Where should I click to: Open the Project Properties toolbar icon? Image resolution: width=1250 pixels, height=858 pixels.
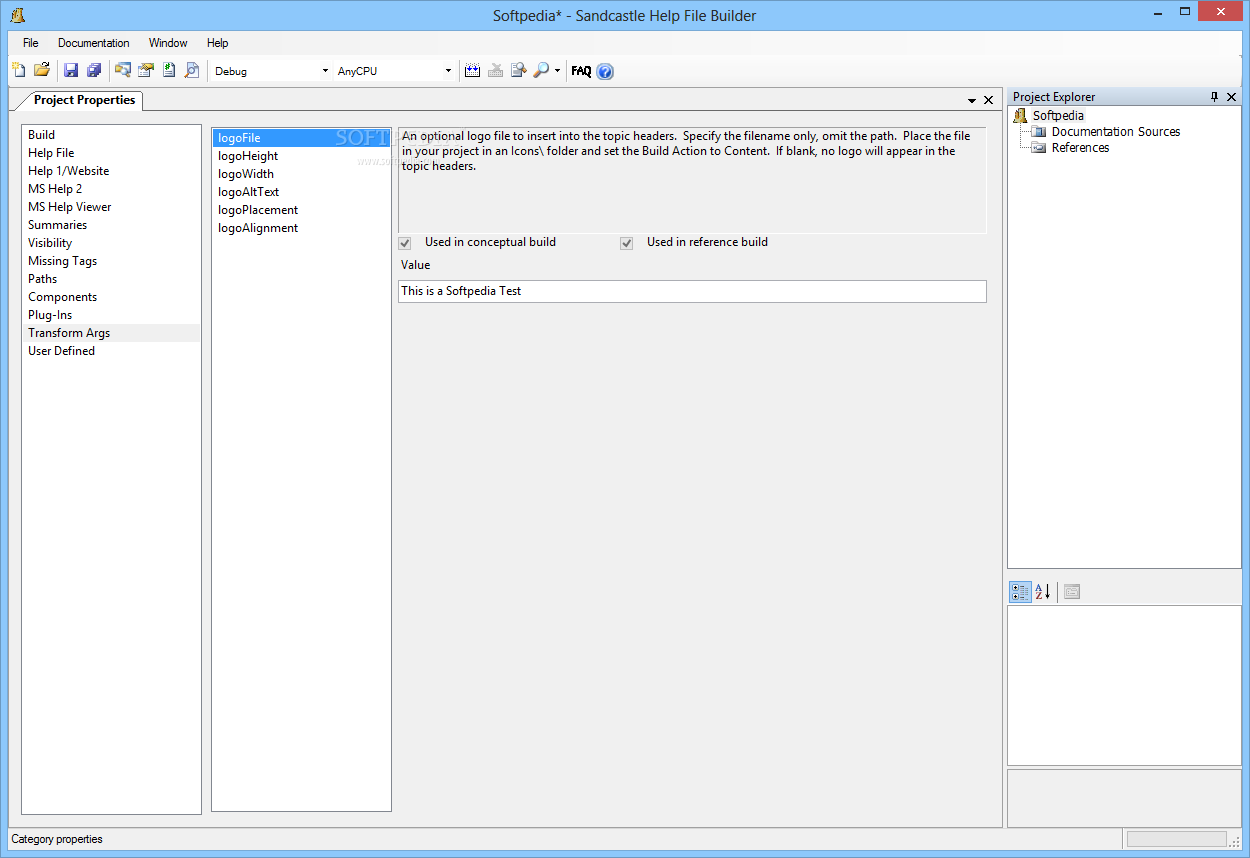tap(146, 70)
